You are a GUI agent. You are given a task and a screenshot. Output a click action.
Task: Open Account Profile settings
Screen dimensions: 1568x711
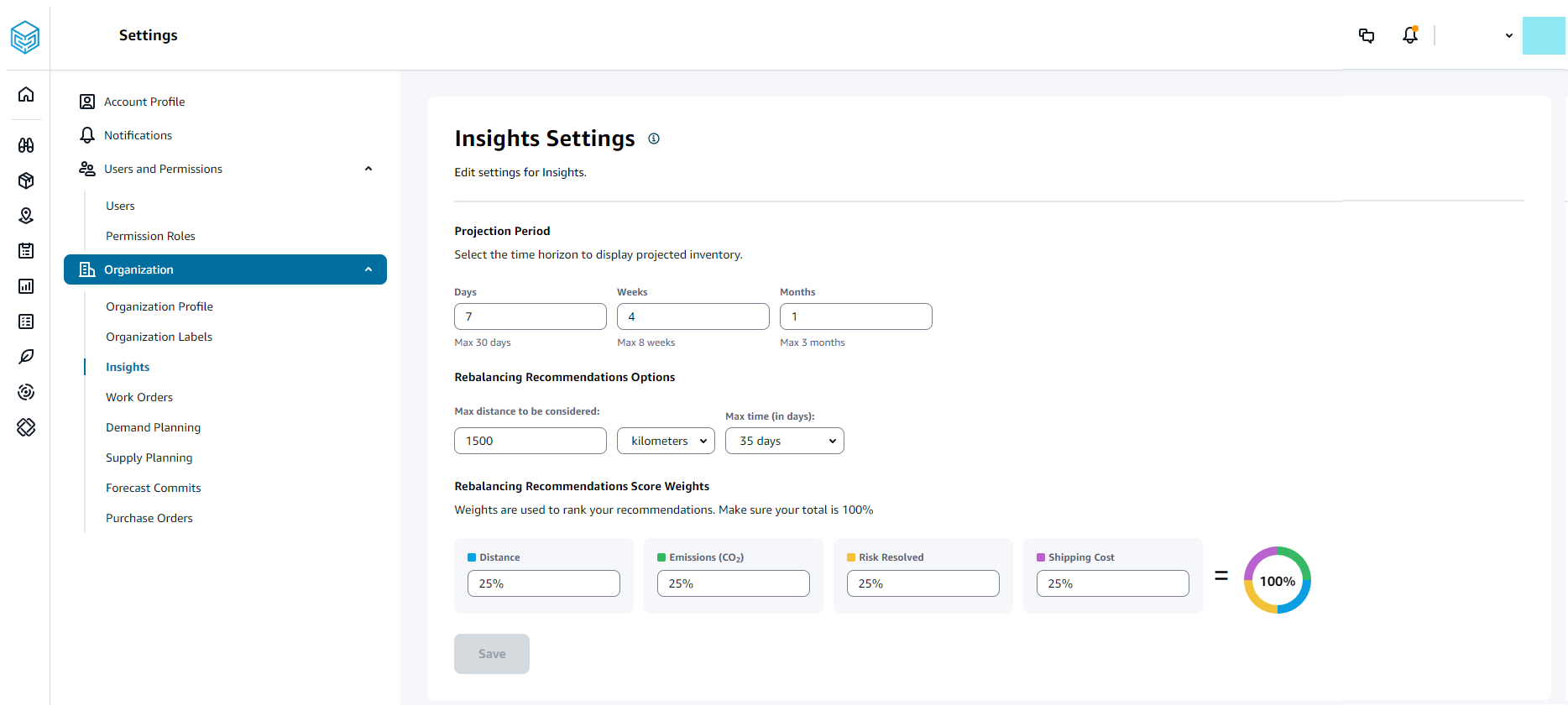point(144,102)
